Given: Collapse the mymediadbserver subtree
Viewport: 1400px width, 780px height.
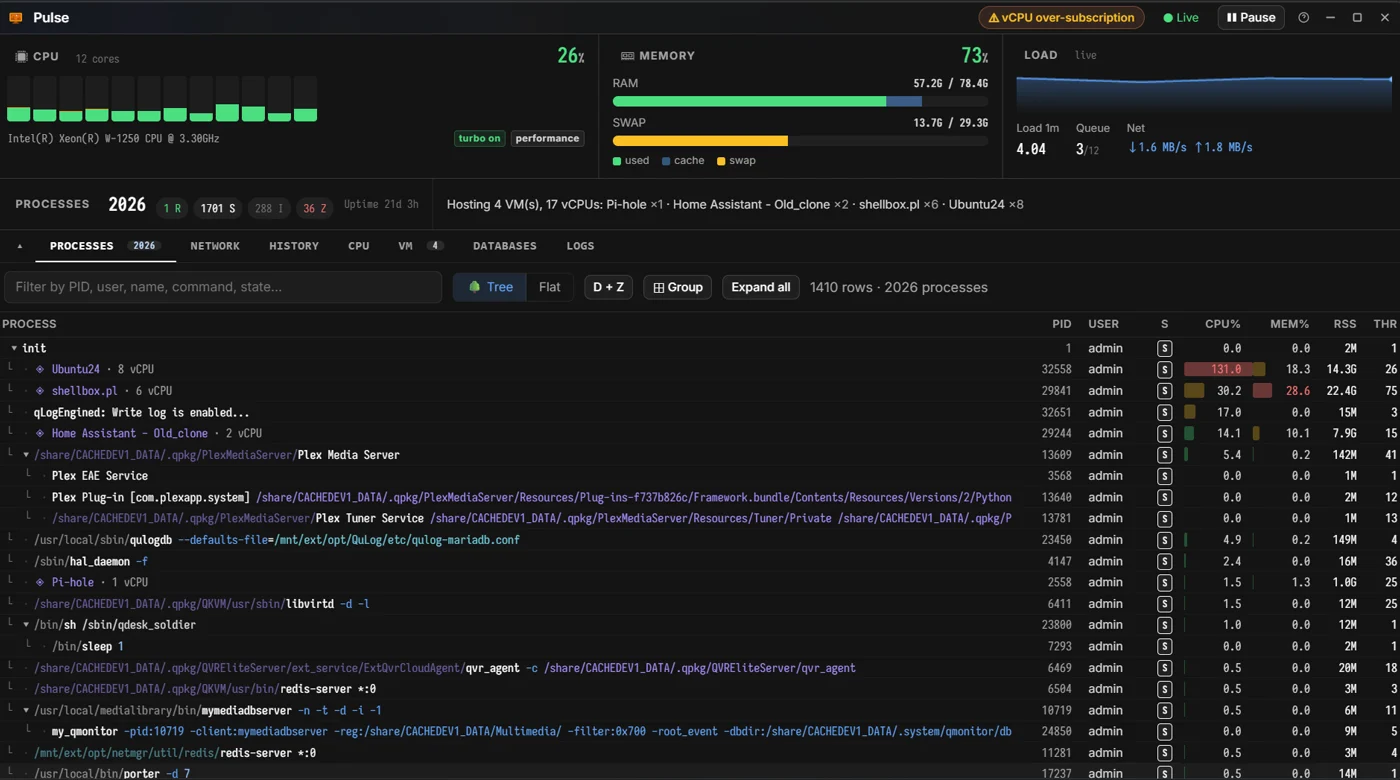Looking at the screenshot, I should click(x=26, y=711).
